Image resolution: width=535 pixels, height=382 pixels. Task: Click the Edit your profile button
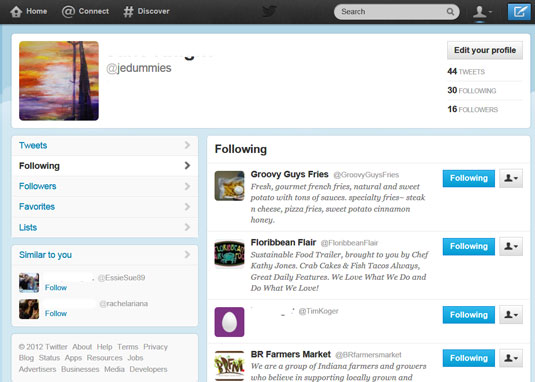(485, 50)
